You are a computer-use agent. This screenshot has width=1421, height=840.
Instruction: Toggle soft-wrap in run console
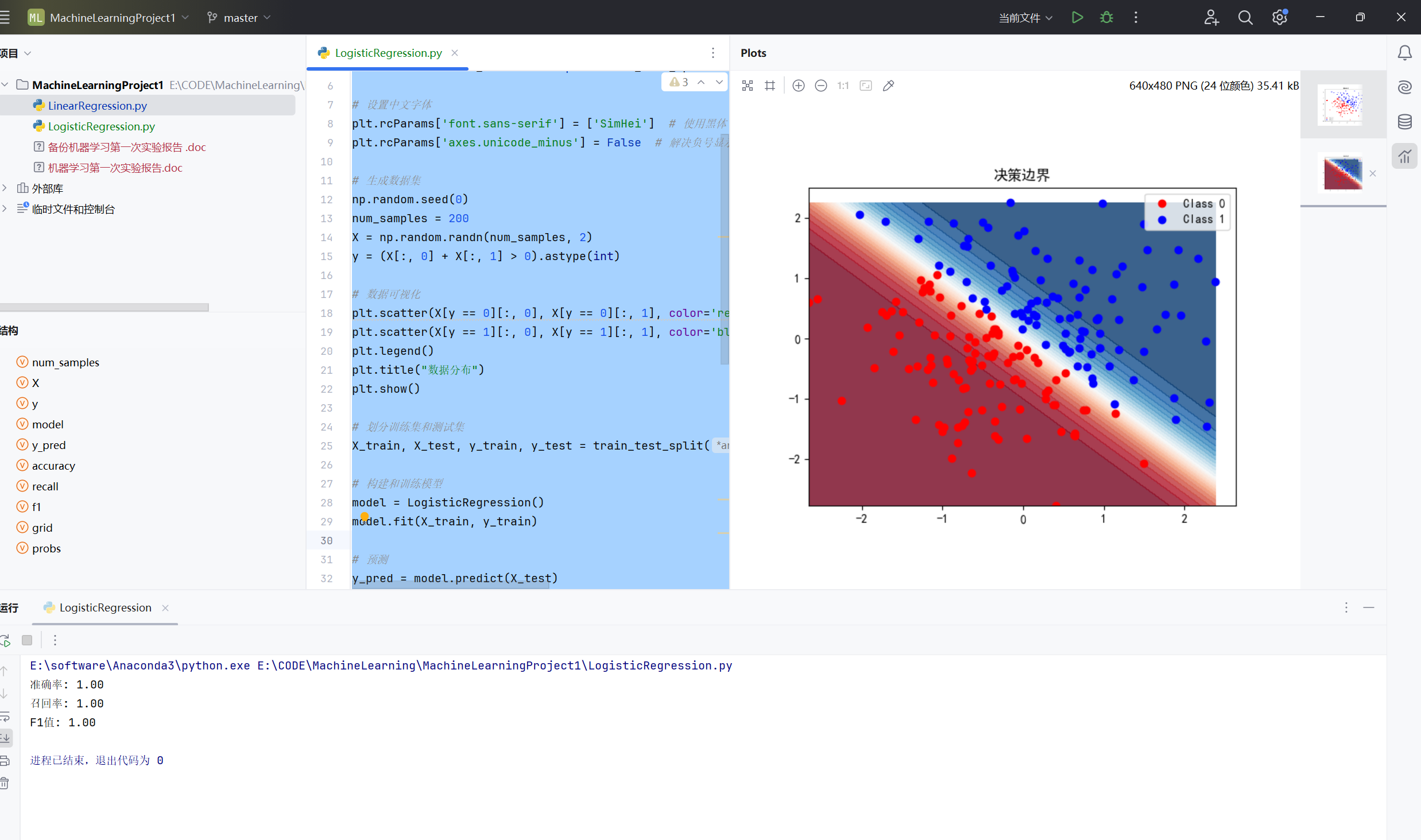click(5, 716)
